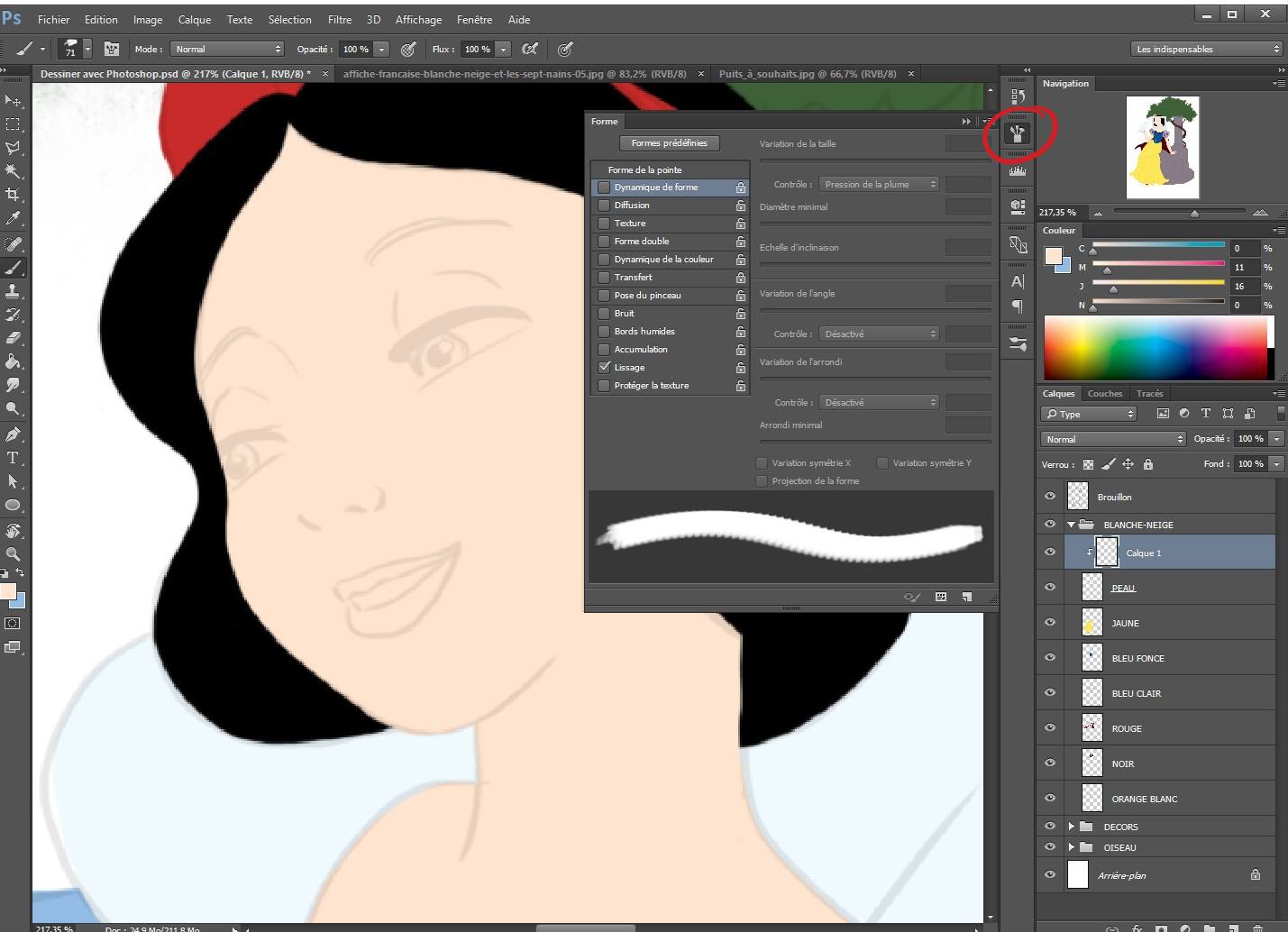Open the Contrôle dropdown showing Désactivé
Image resolution: width=1288 pixels, height=932 pixels.
pyautogui.click(x=879, y=334)
